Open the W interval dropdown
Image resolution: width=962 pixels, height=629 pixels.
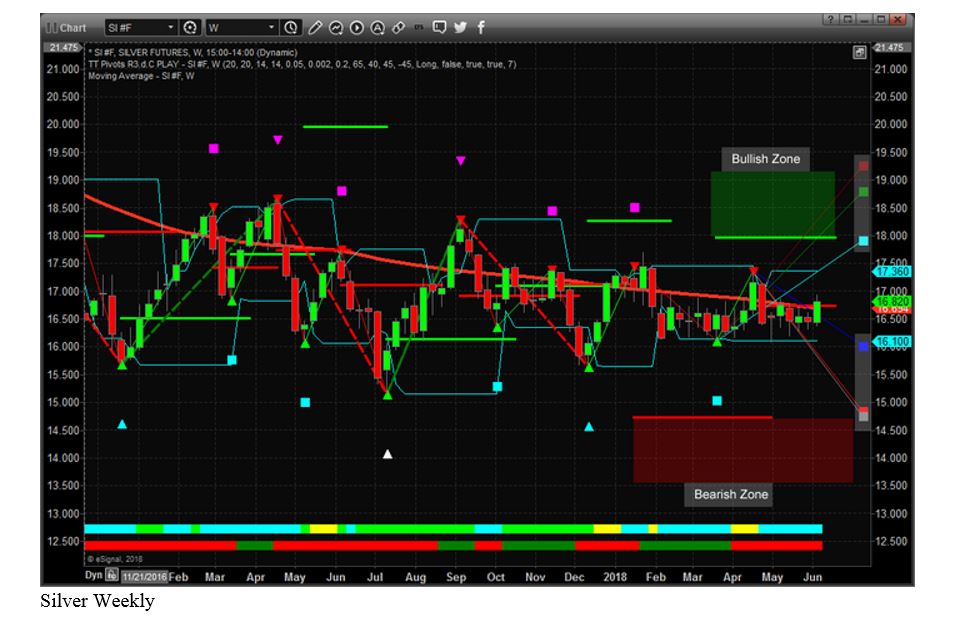[271, 28]
